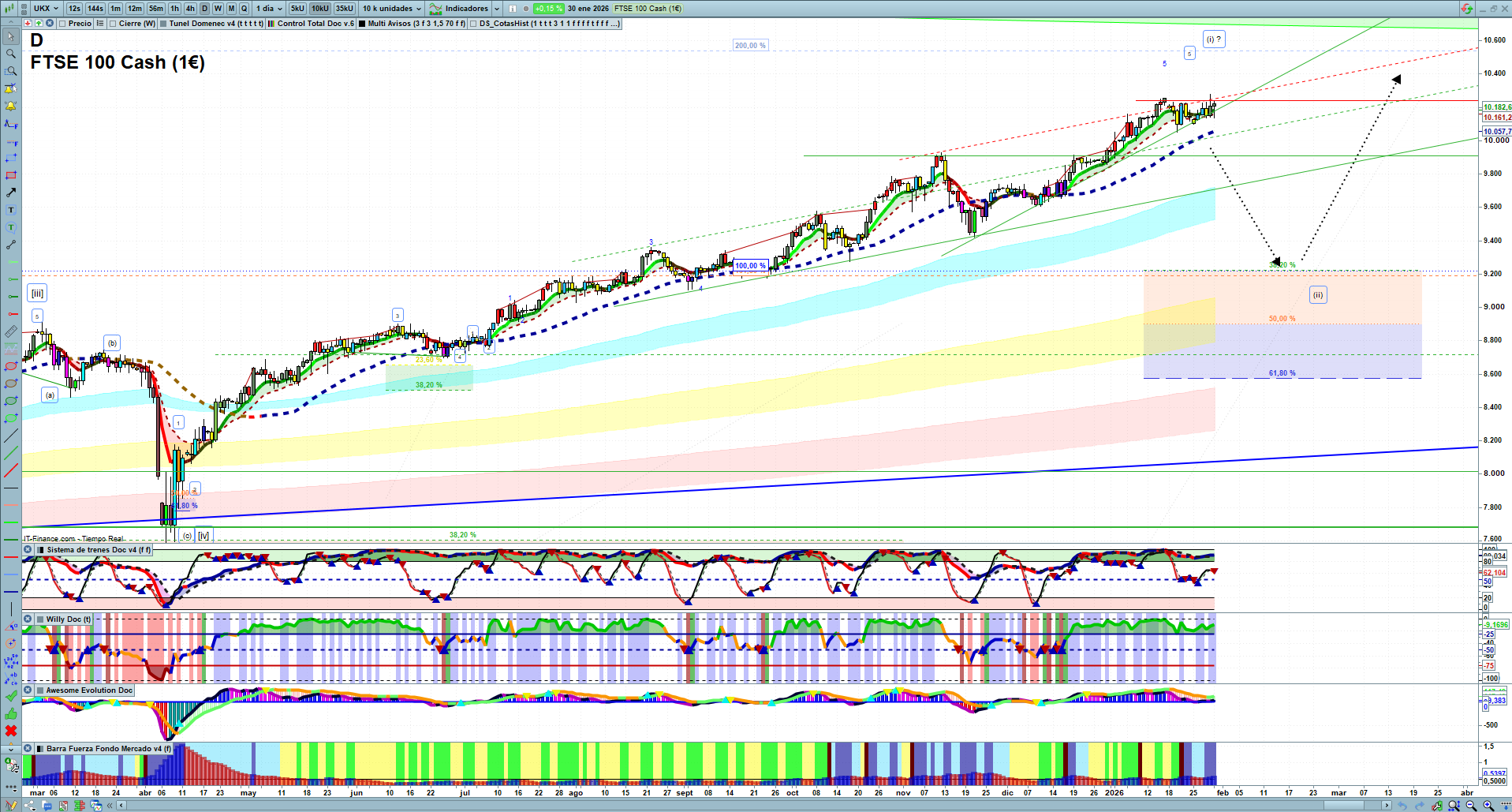This screenshot has width=1512, height=812.
Task: Open the Indicadores panel
Action: (x=465, y=9)
